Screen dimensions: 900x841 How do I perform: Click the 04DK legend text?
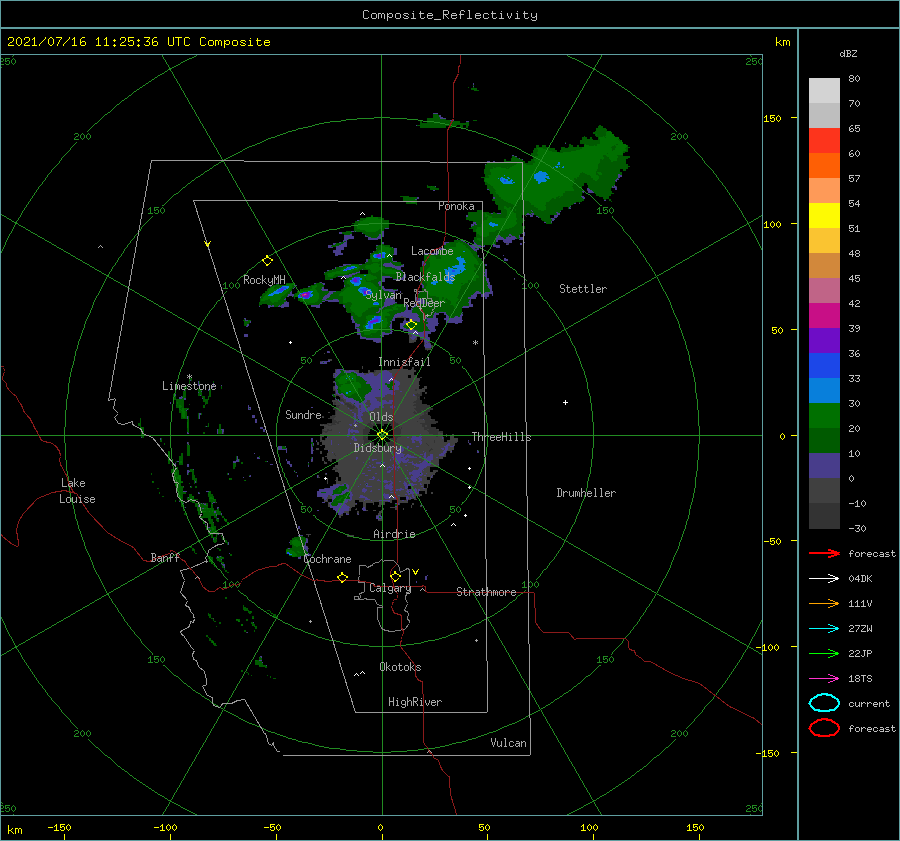click(860, 579)
